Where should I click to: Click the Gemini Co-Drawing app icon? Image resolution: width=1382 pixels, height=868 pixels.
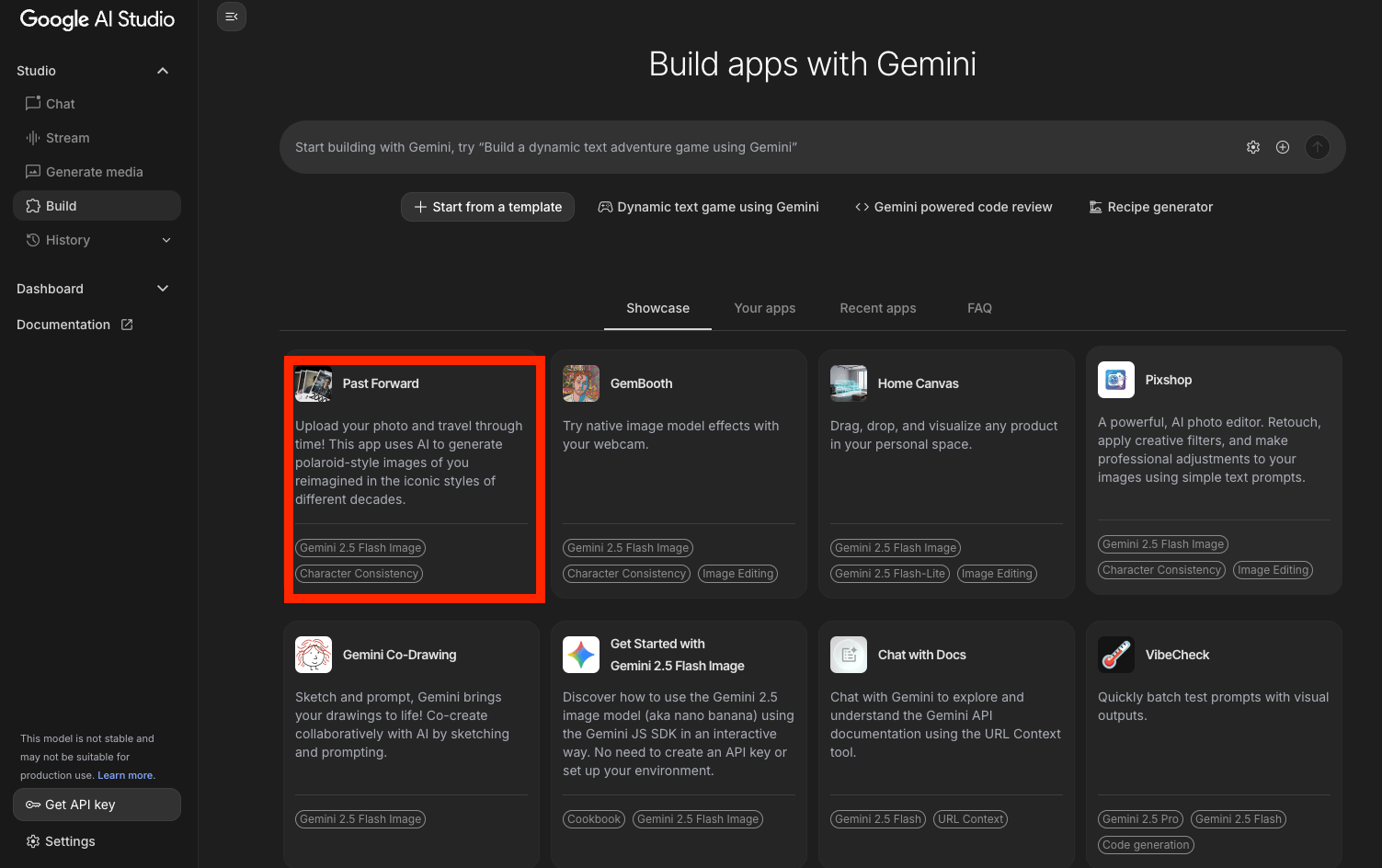(x=314, y=655)
